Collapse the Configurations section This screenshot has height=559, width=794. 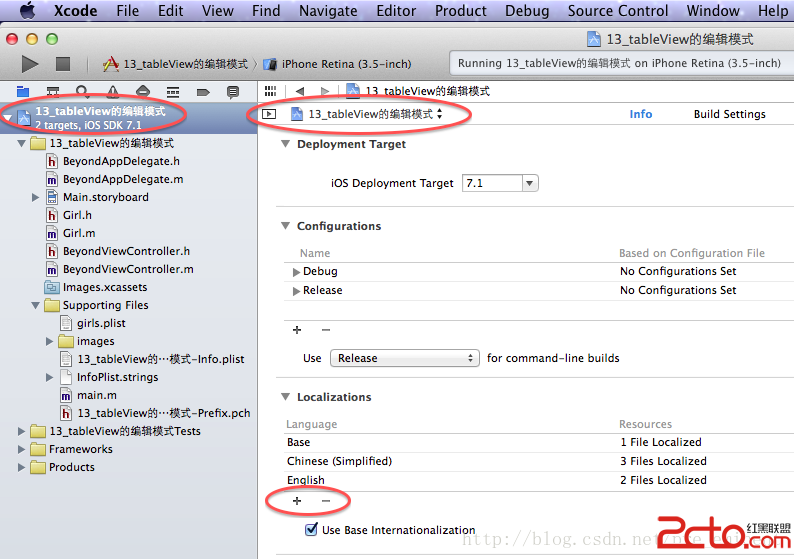click(286, 226)
